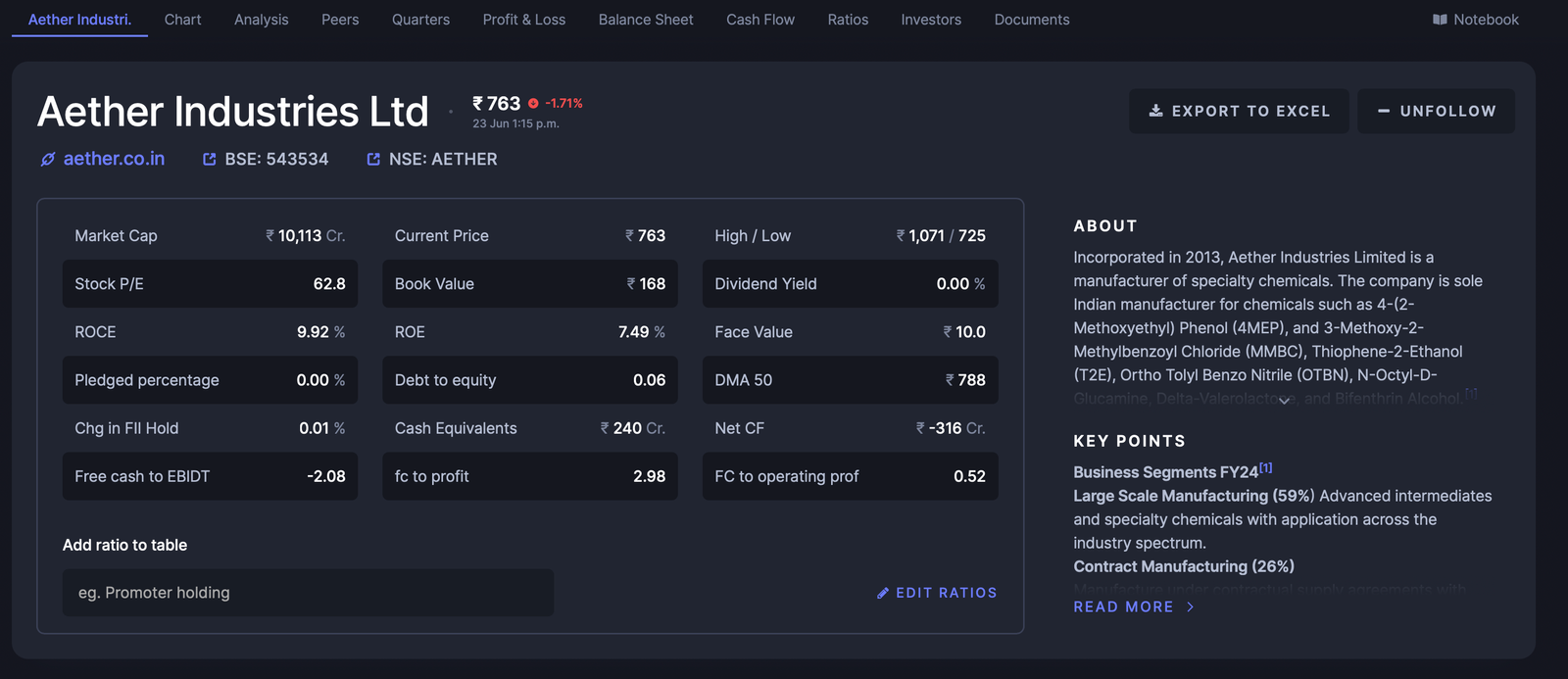Open the Cash Flow tab
This screenshot has width=1568, height=679.
point(760,20)
